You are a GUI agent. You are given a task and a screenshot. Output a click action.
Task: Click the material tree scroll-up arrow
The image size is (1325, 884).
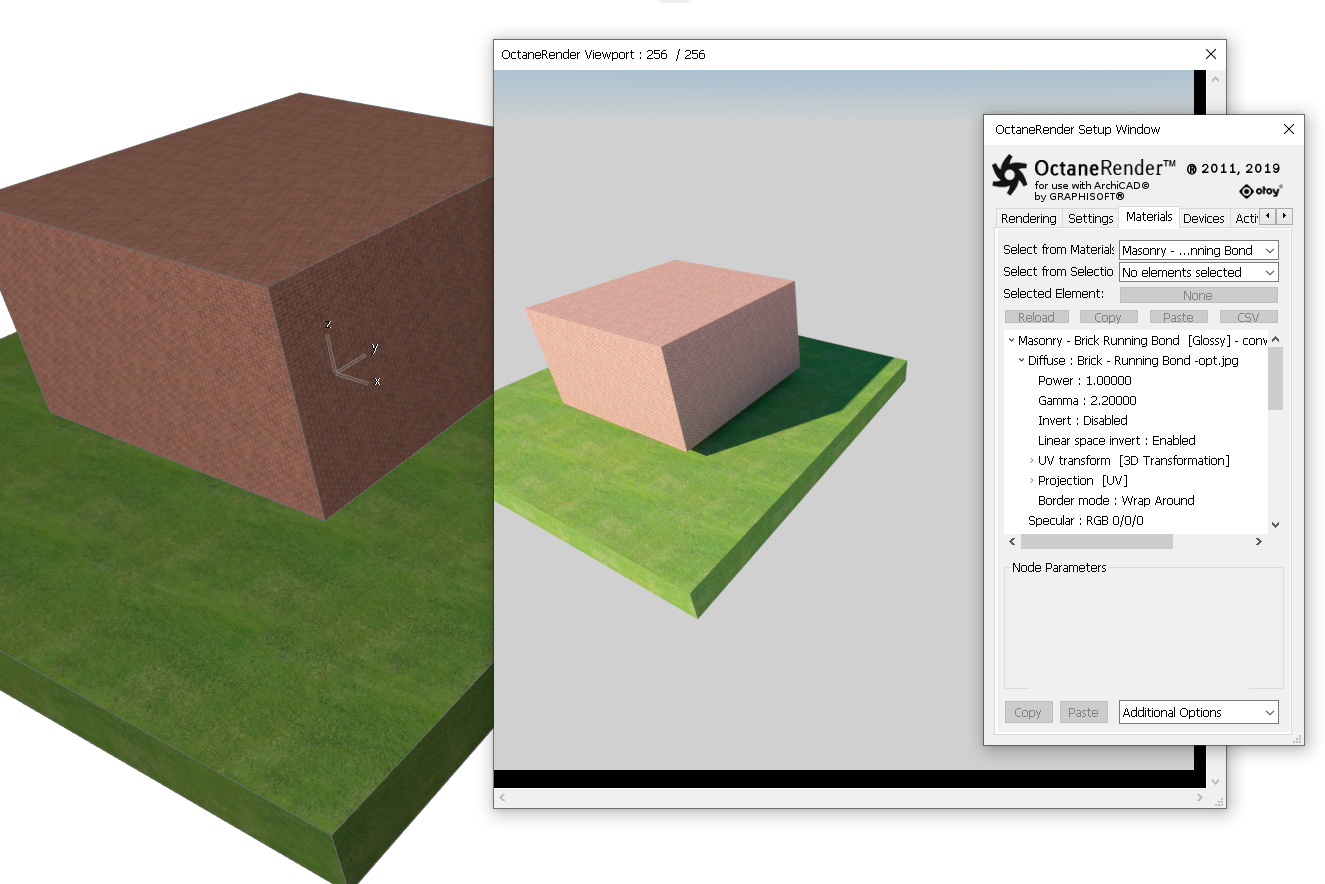coord(1275,340)
